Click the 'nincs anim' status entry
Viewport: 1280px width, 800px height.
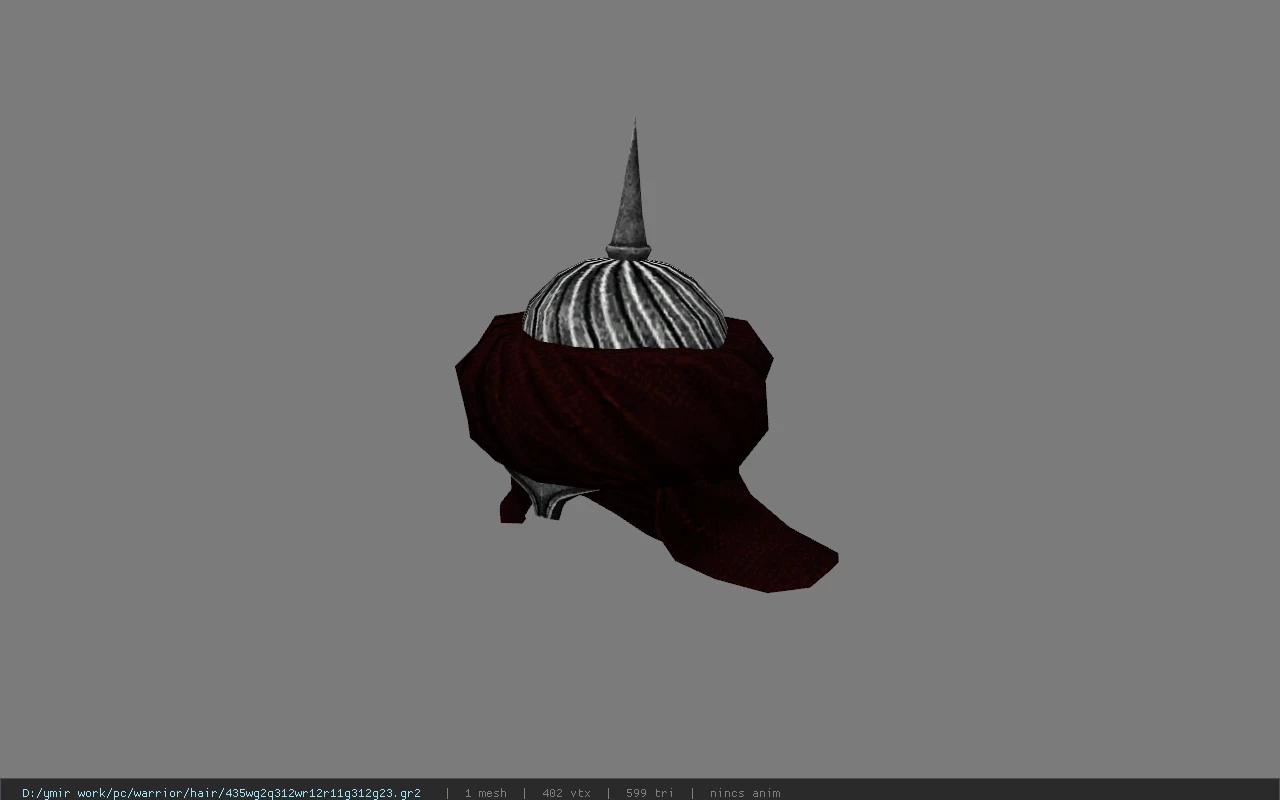[x=745, y=793]
